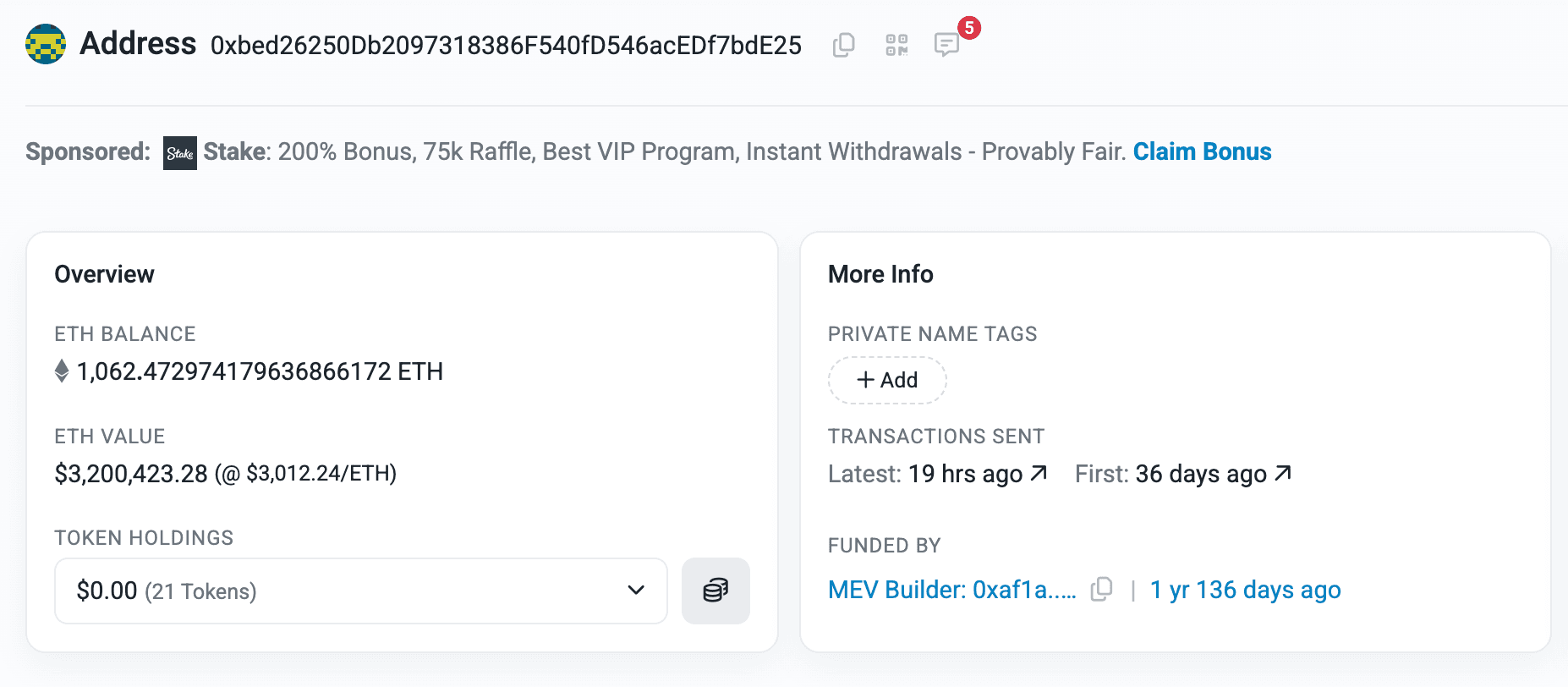Open the MEV Builder address page
This screenshot has height=687, width=1568.
click(x=953, y=590)
